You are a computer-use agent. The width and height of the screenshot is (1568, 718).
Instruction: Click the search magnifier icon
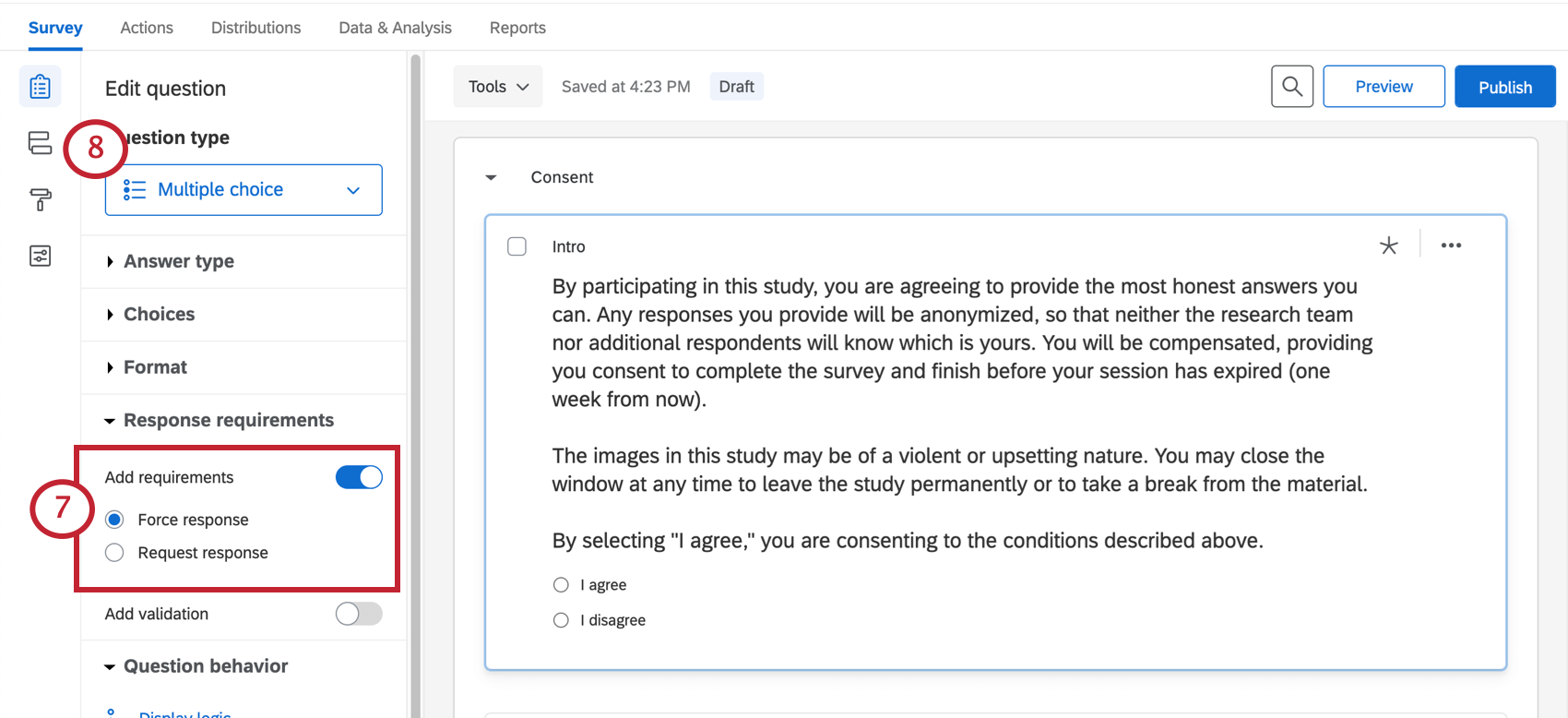pos(1291,87)
